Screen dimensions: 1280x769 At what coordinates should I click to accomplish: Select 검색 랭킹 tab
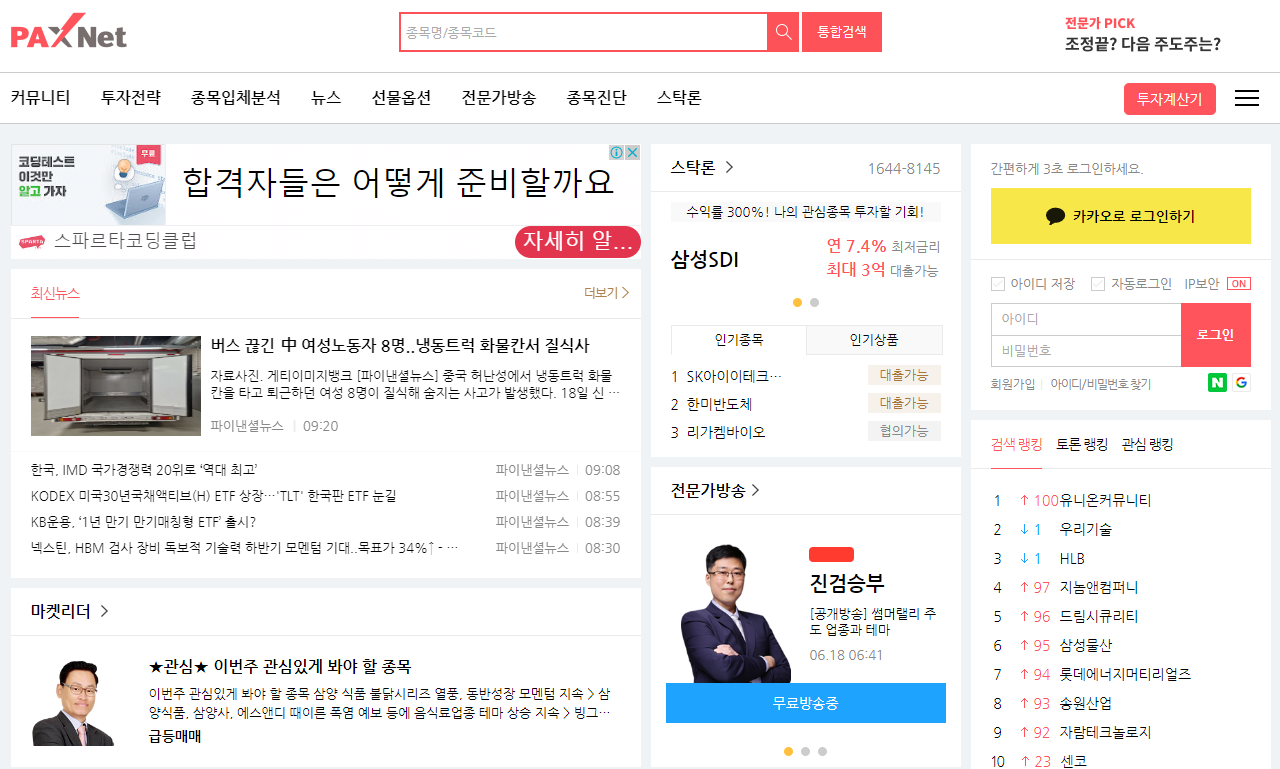coord(1016,445)
